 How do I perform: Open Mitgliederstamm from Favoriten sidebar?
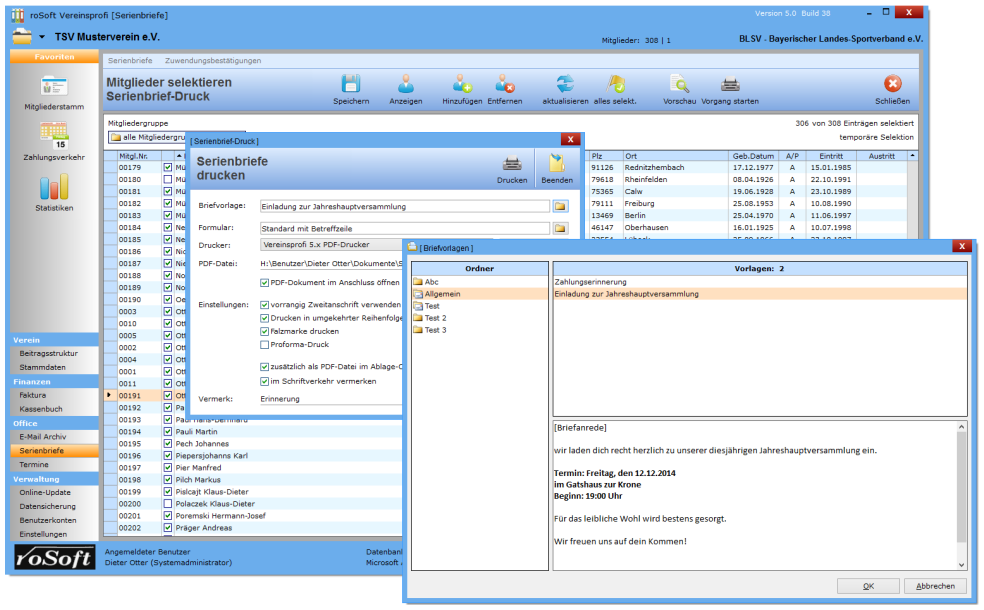click(x=54, y=90)
